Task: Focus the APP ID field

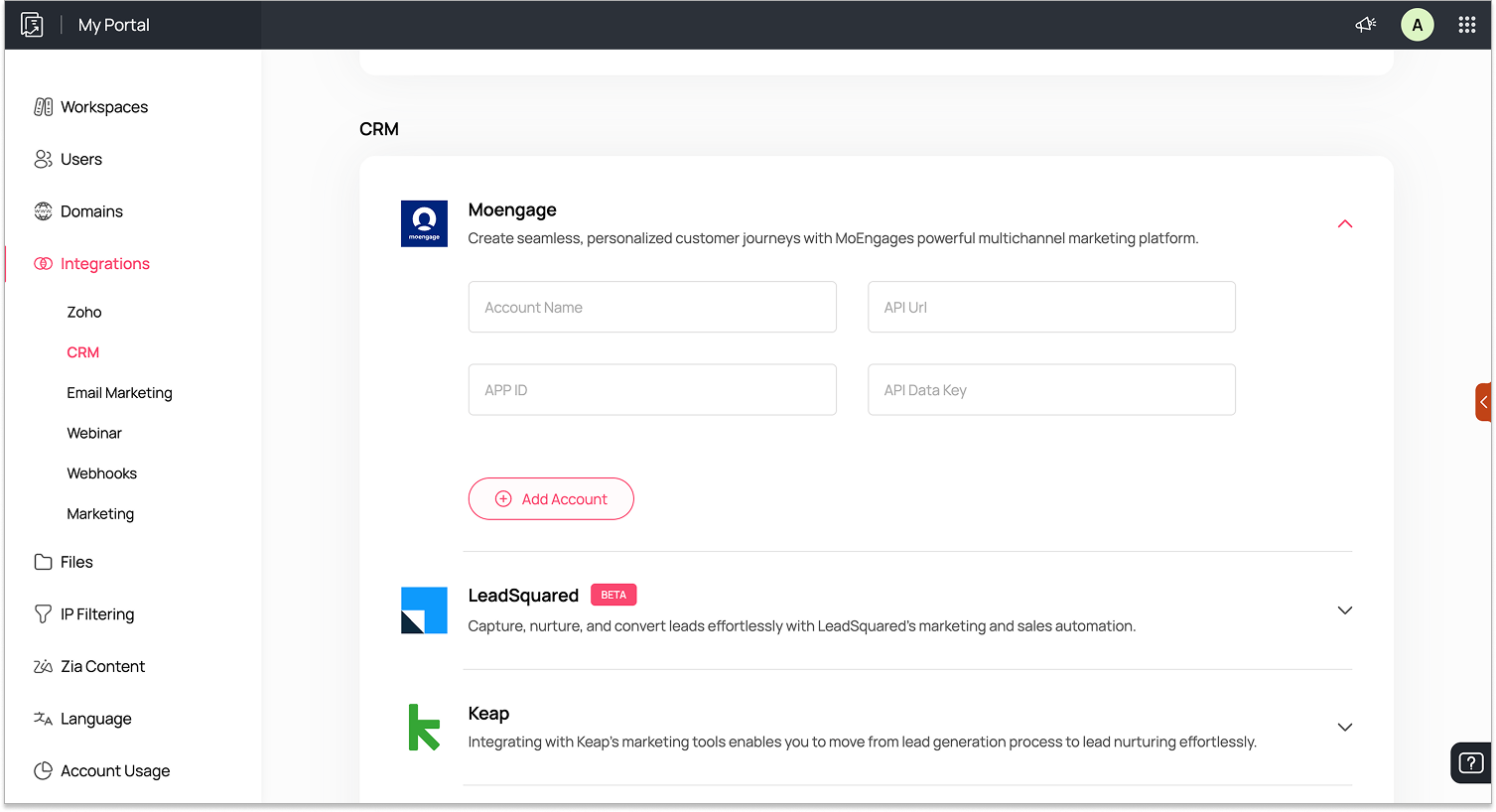Action: coord(652,389)
